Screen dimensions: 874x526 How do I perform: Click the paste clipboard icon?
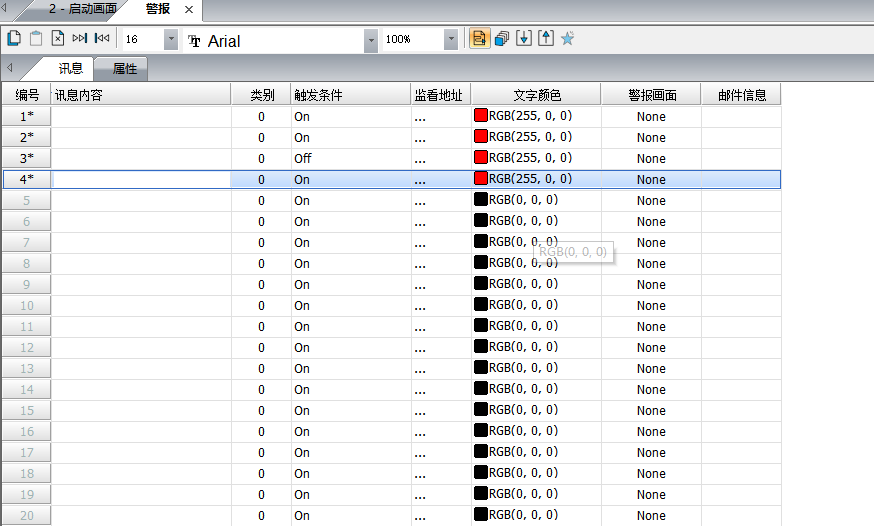pyautogui.click(x=36, y=39)
